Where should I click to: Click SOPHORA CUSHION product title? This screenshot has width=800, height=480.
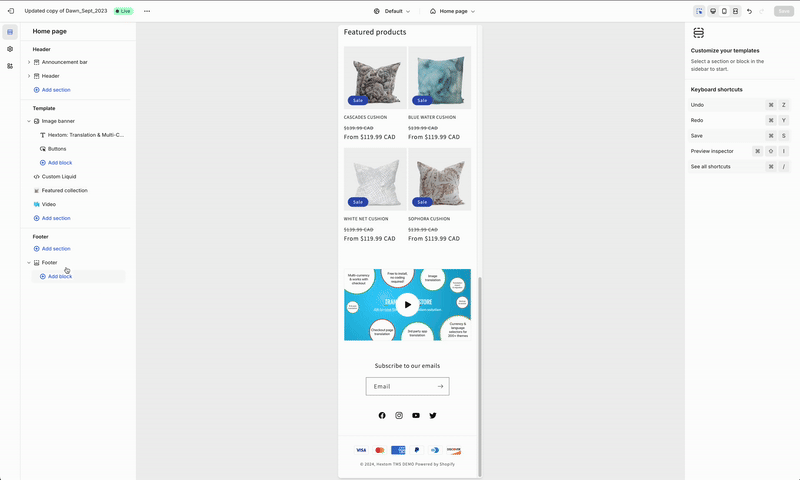click(x=429, y=219)
